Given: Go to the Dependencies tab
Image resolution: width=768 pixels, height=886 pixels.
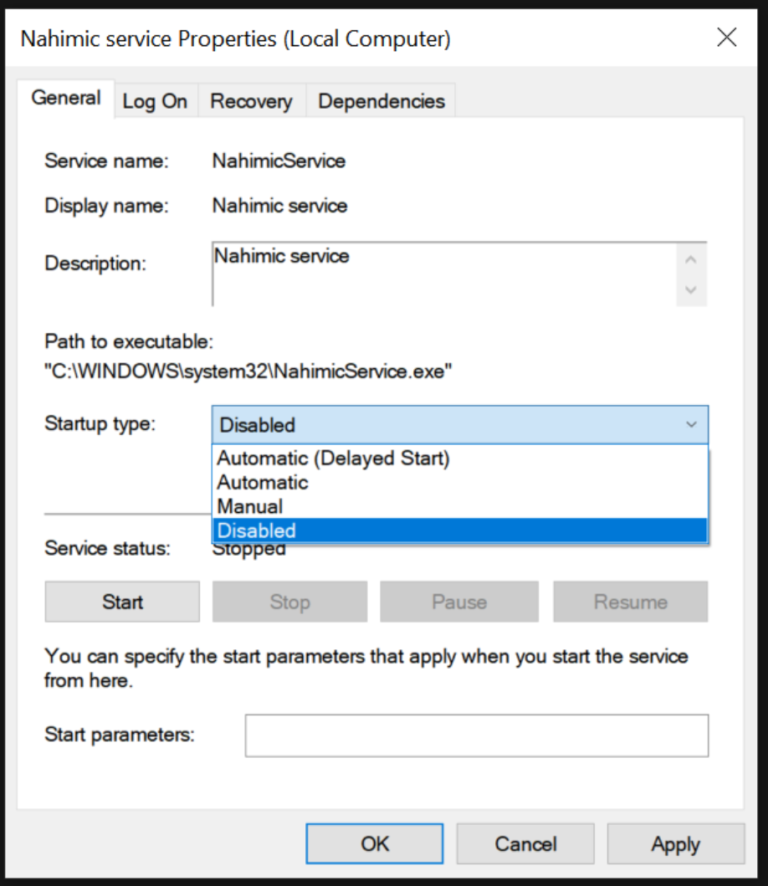Looking at the screenshot, I should 381,101.
